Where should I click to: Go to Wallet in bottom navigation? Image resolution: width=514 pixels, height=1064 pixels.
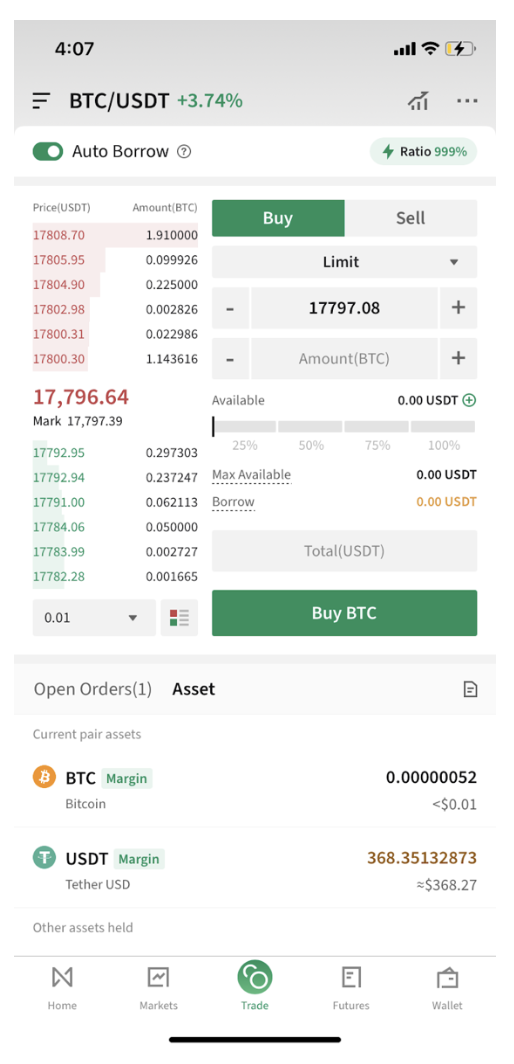point(447,988)
